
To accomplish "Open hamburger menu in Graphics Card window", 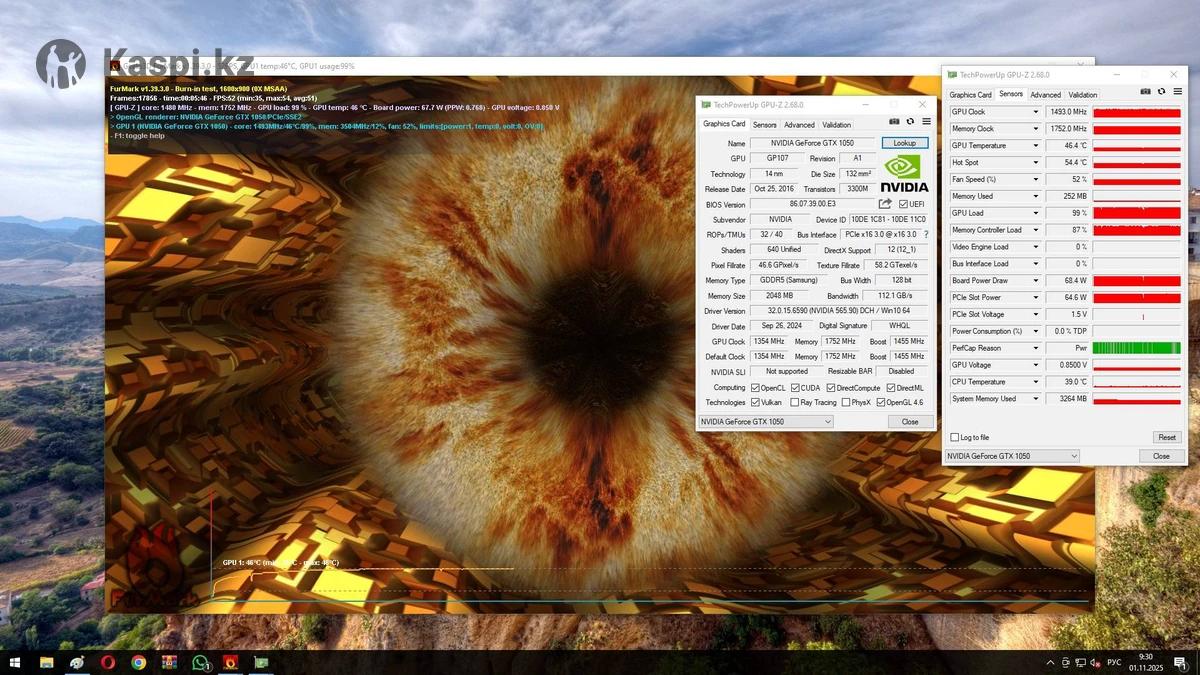I will (926, 122).
